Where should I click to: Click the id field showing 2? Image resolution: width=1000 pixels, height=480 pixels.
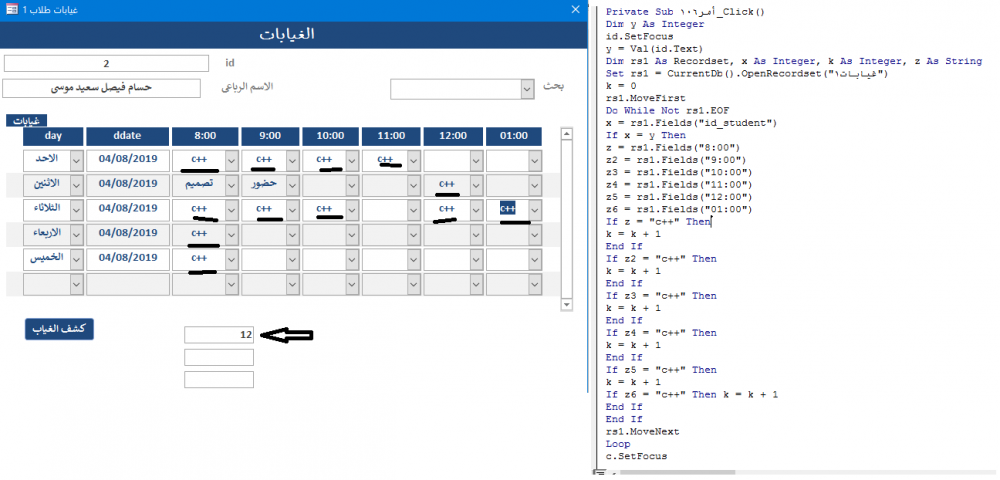(x=107, y=64)
